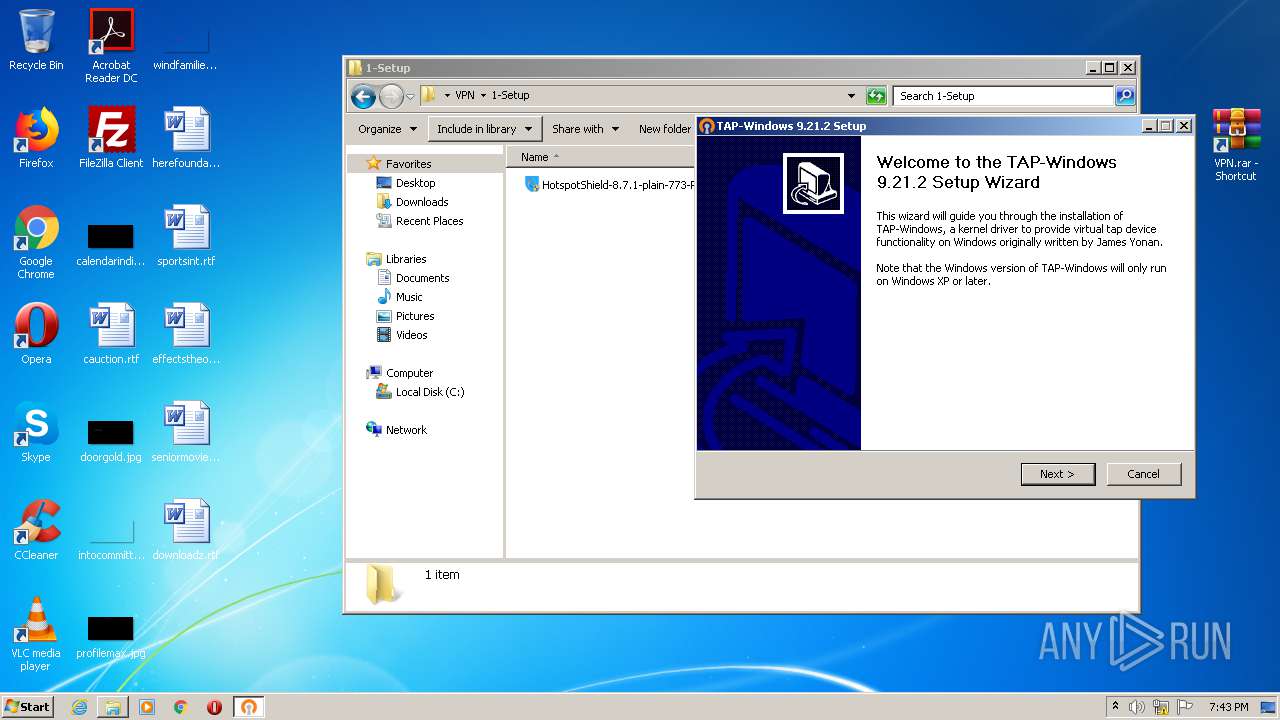This screenshot has height=720, width=1280.
Task: Open Local Disk (C:) in tree
Action: click(429, 392)
